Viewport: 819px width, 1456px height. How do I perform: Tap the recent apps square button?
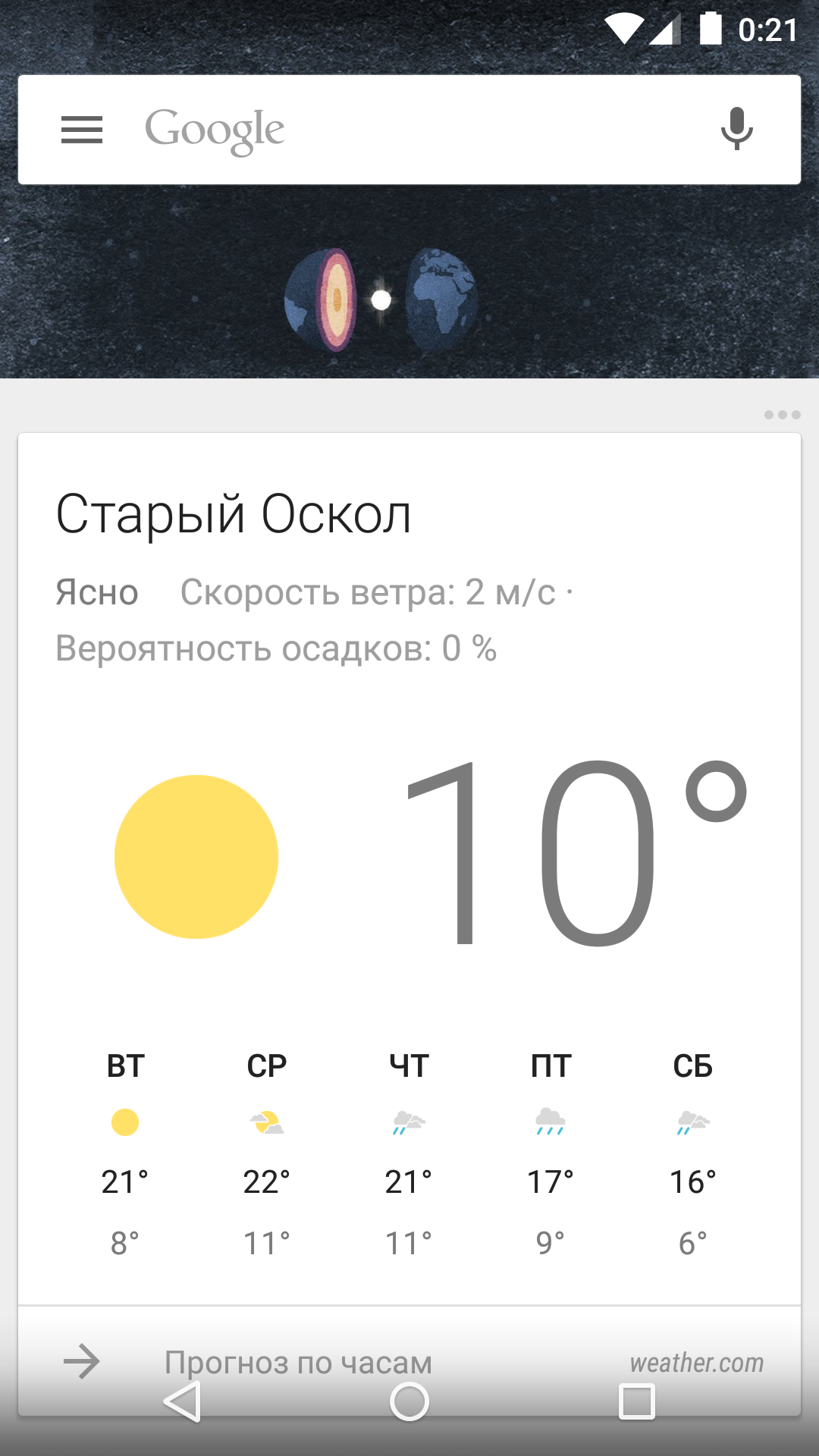(x=637, y=1401)
